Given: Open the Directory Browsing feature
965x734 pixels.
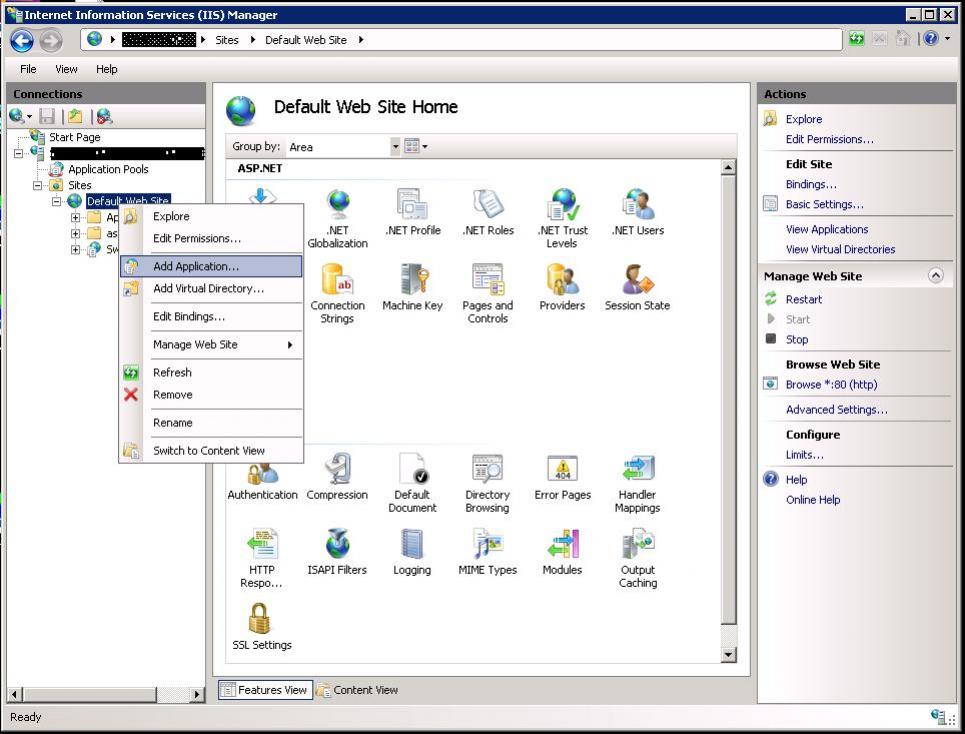Looking at the screenshot, I should point(487,483).
